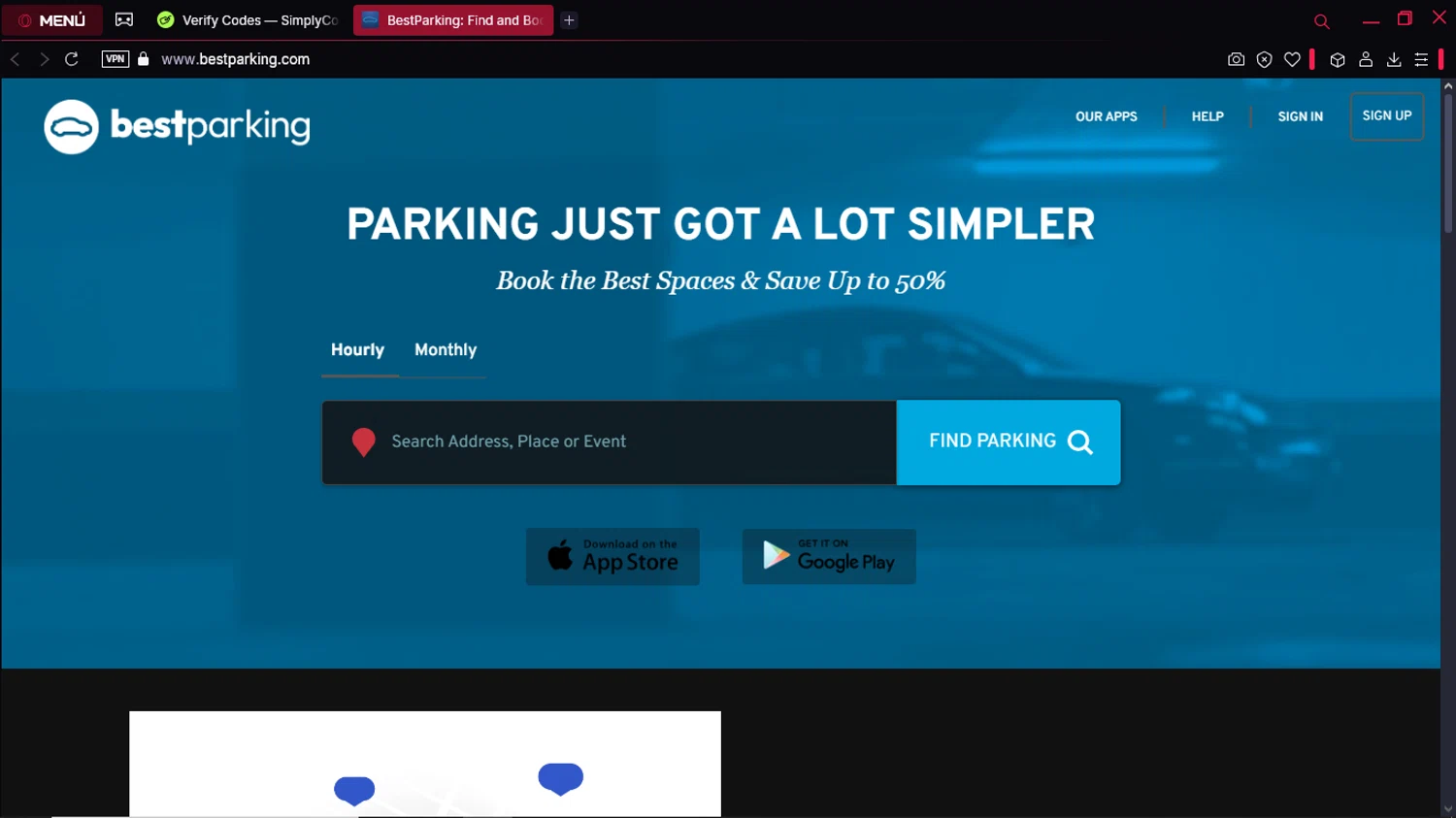
Task: Open the Opera Menu button
Action: point(52,20)
